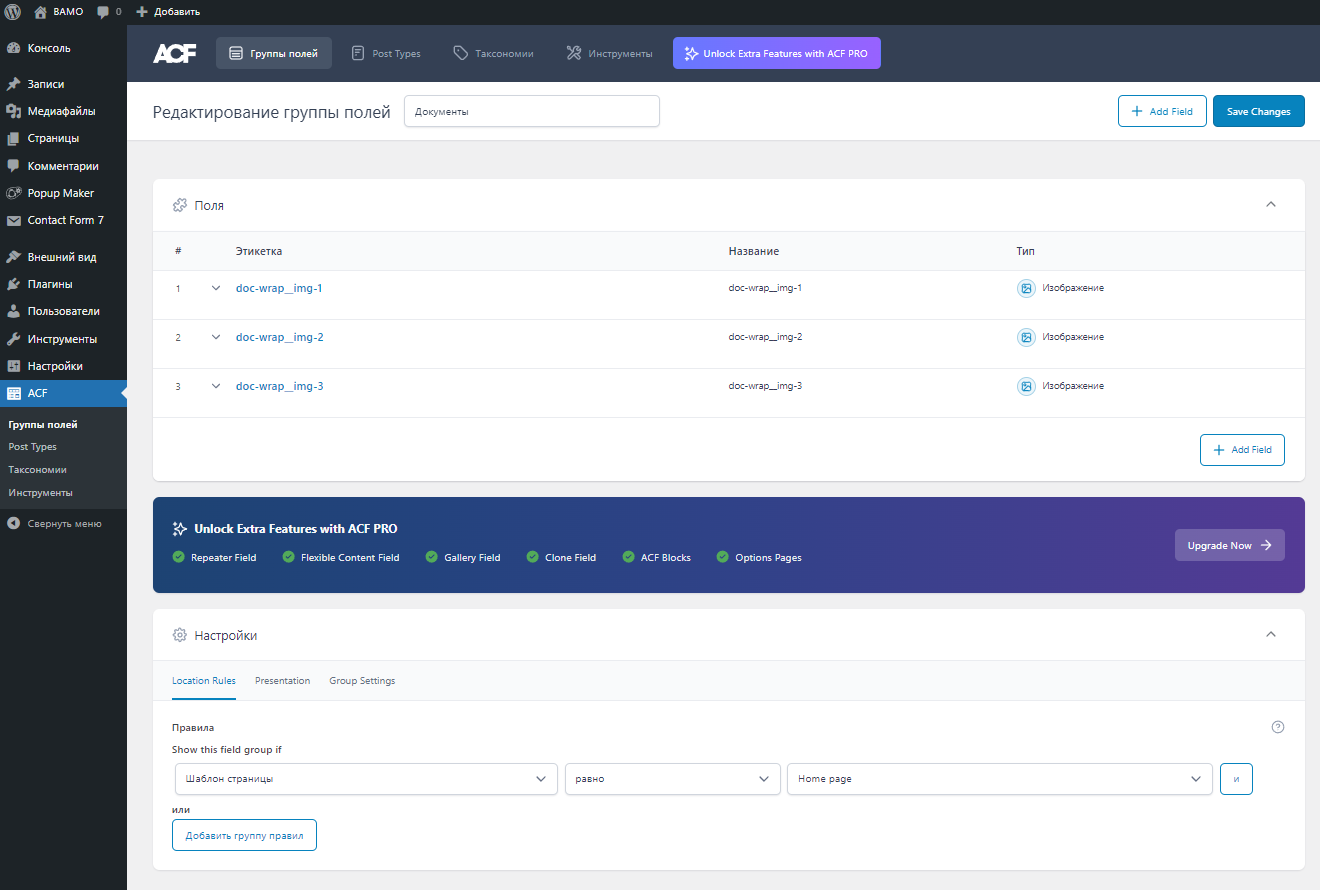This screenshot has width=1320, height=890.
Task: Open Пользователи users menu
Action: pos(63,311)
